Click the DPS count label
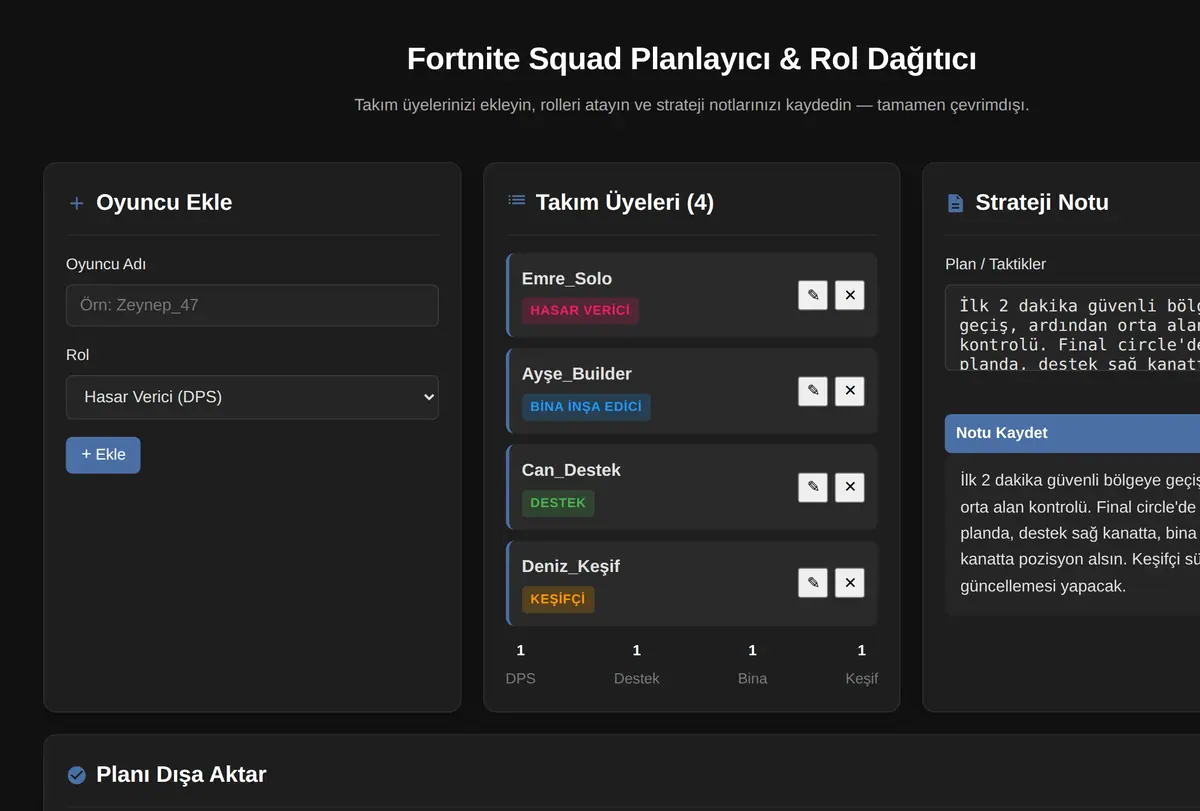The image size is (1200, 811). (521, 678)
